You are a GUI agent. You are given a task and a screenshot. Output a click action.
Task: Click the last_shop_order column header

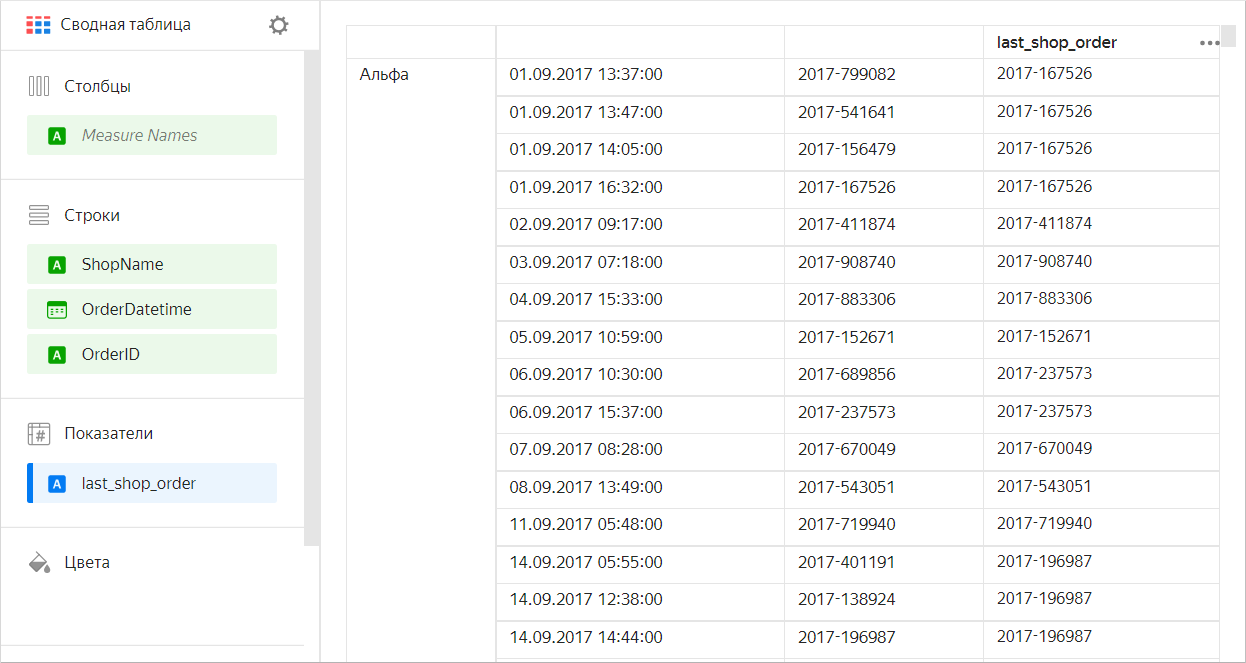1057,43
